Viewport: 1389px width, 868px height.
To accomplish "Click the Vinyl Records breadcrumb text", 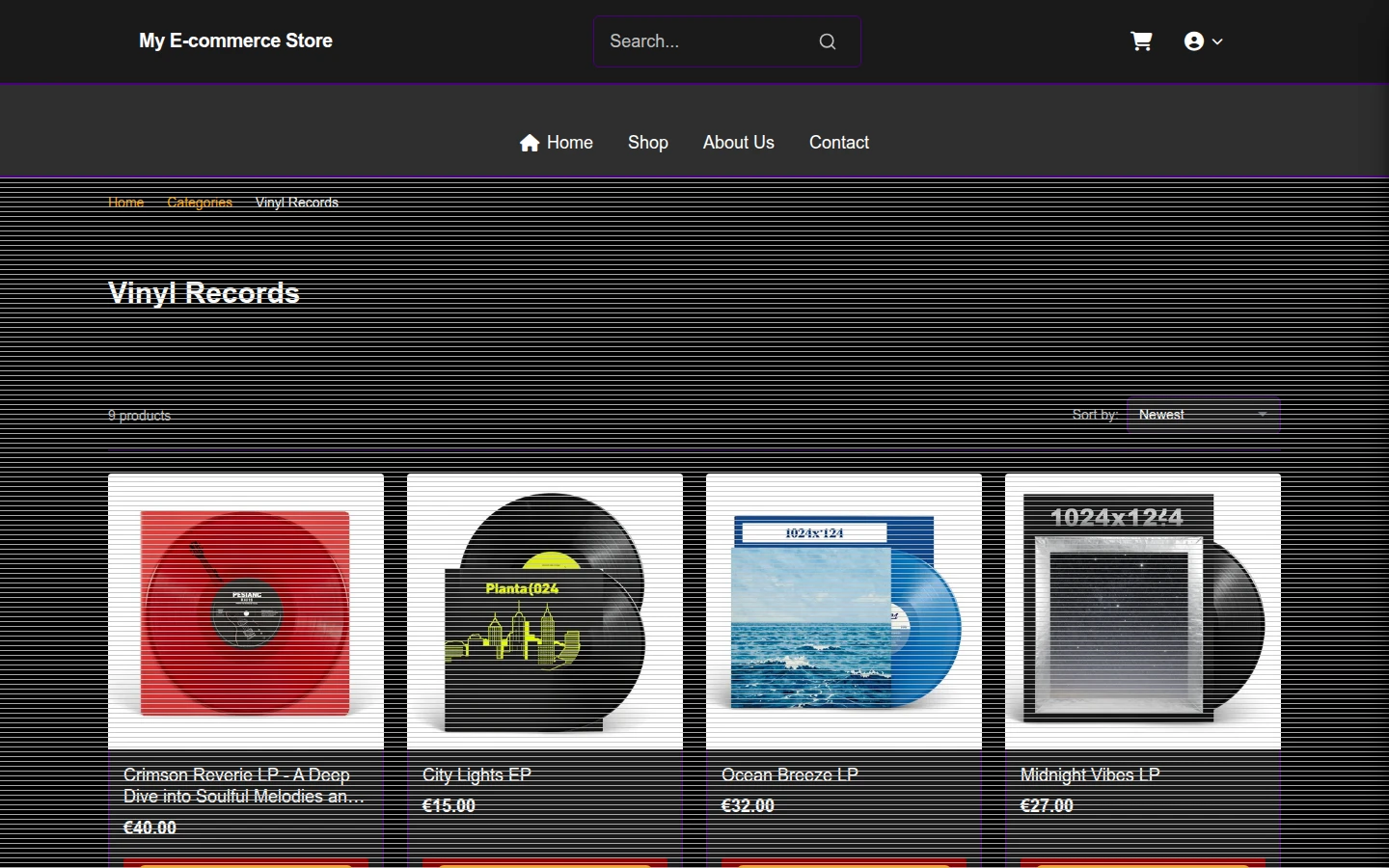I will tap(297, 203).
